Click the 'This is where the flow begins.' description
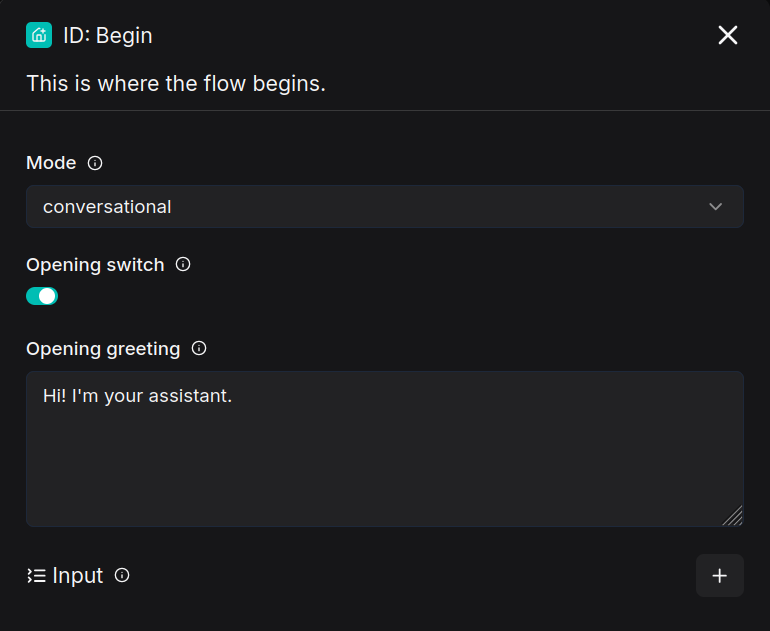Viewport: 770px width, 631px height. (176, 84)
